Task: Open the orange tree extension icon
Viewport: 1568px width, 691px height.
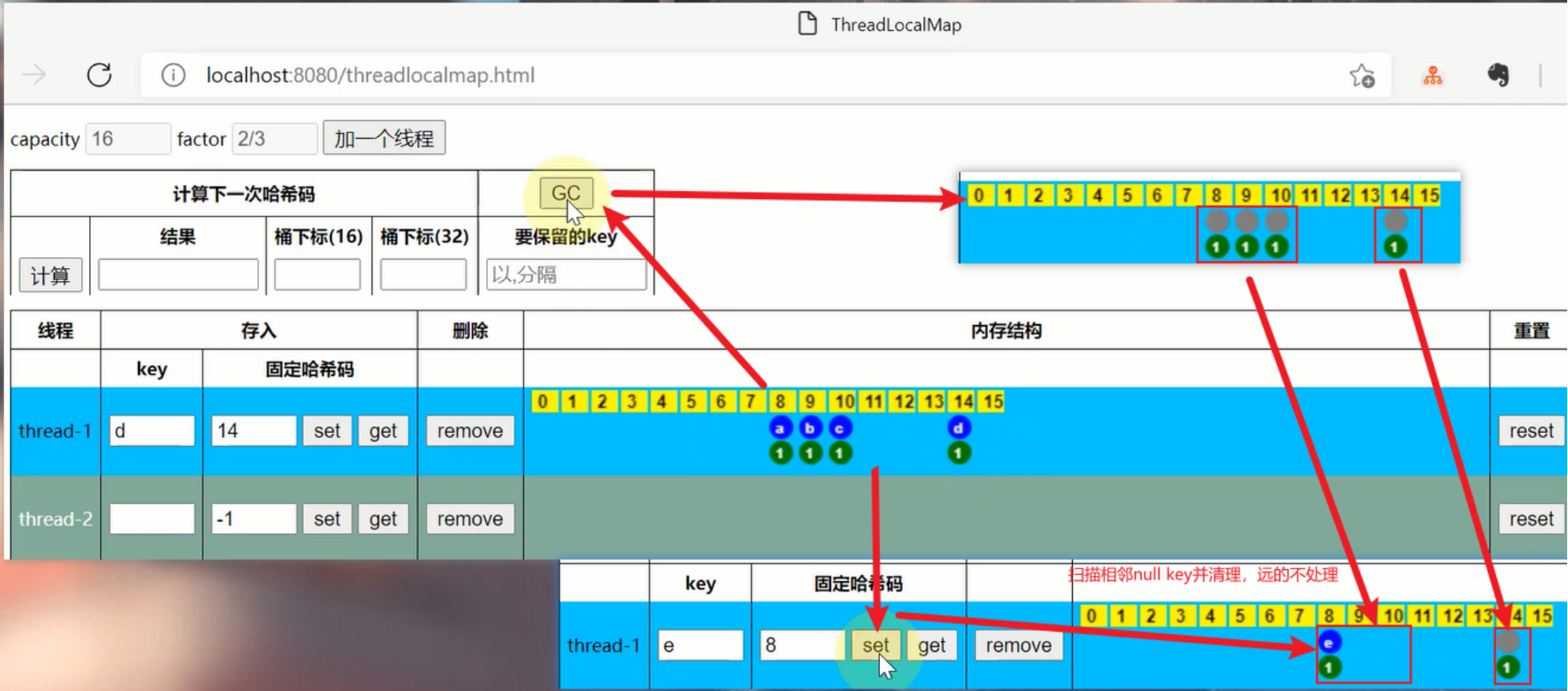Action: [x=1433, y=76]
